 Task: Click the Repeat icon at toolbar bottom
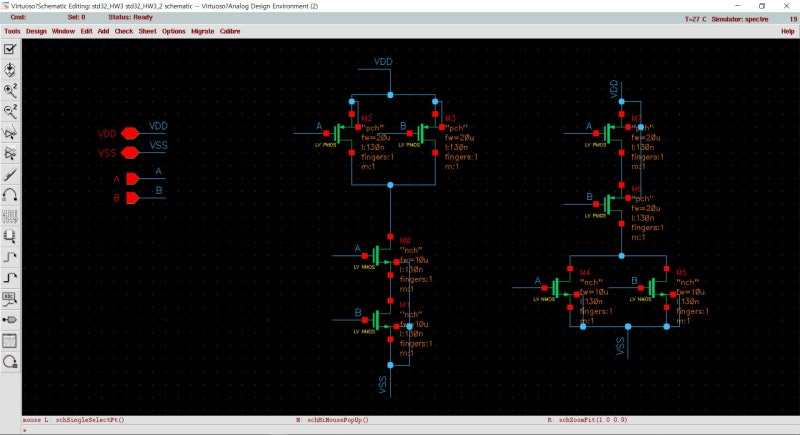10,362
